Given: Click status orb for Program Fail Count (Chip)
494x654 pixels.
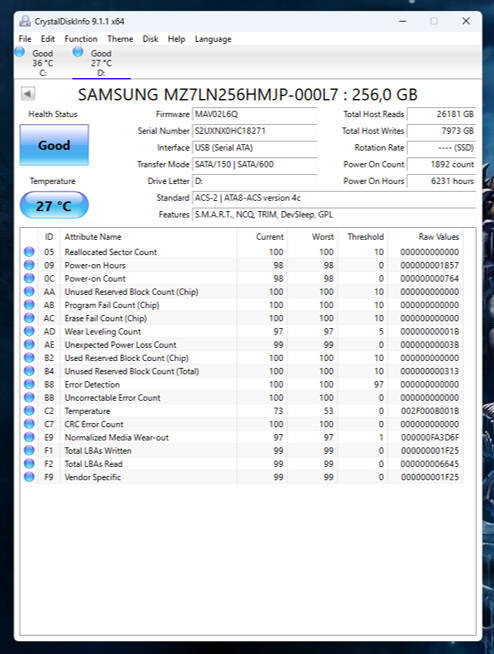Looking at the screenshot, I should click(29, 305).
